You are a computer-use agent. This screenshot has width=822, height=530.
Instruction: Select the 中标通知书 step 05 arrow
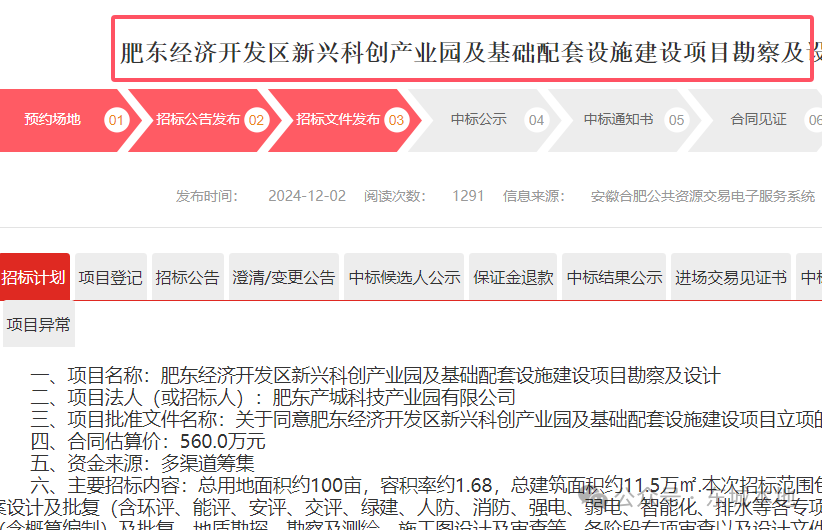click(x=625, y=120)
